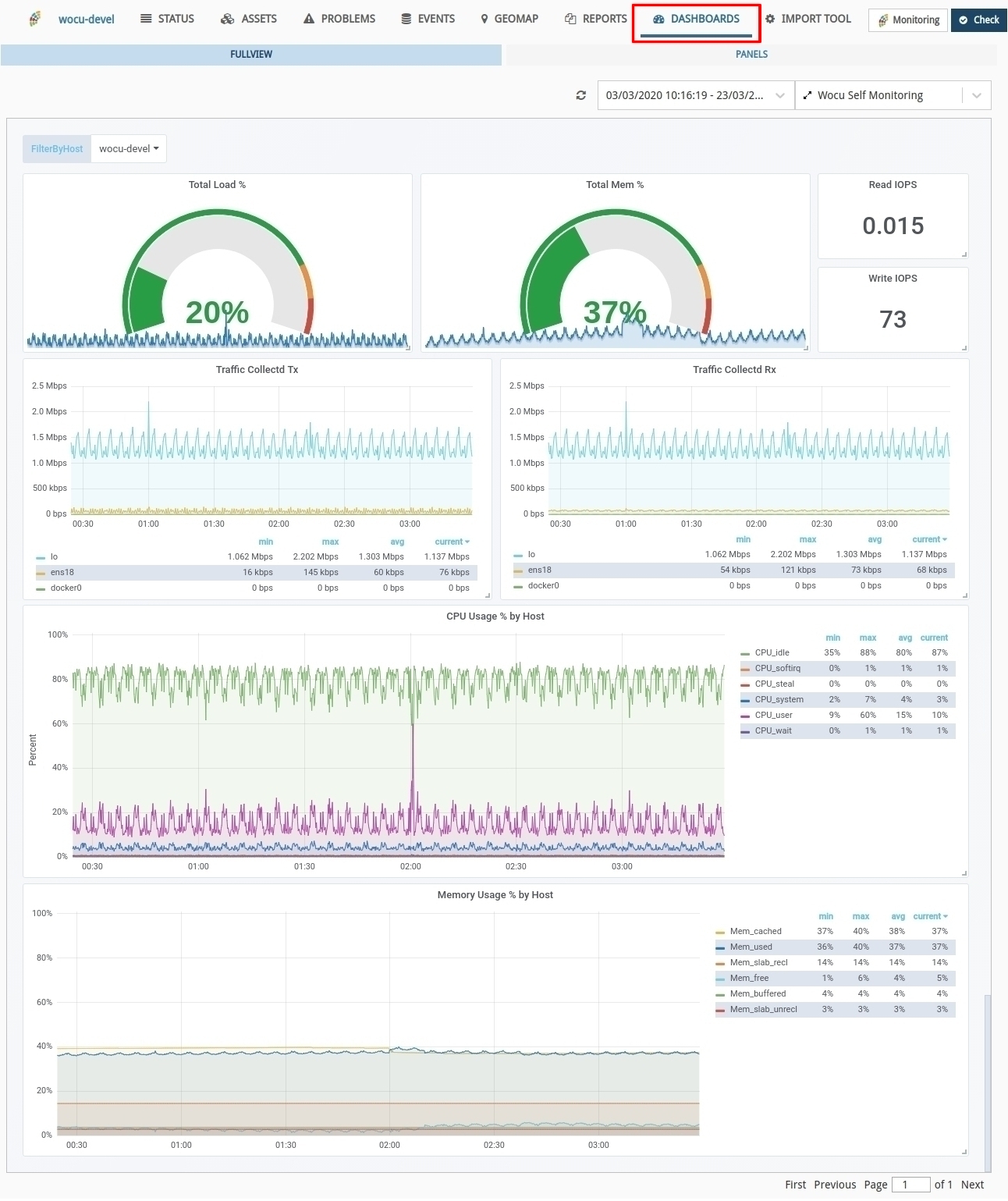Click the Check button
Viewport: 1008px width, 1201px height.
coord(979,20)
